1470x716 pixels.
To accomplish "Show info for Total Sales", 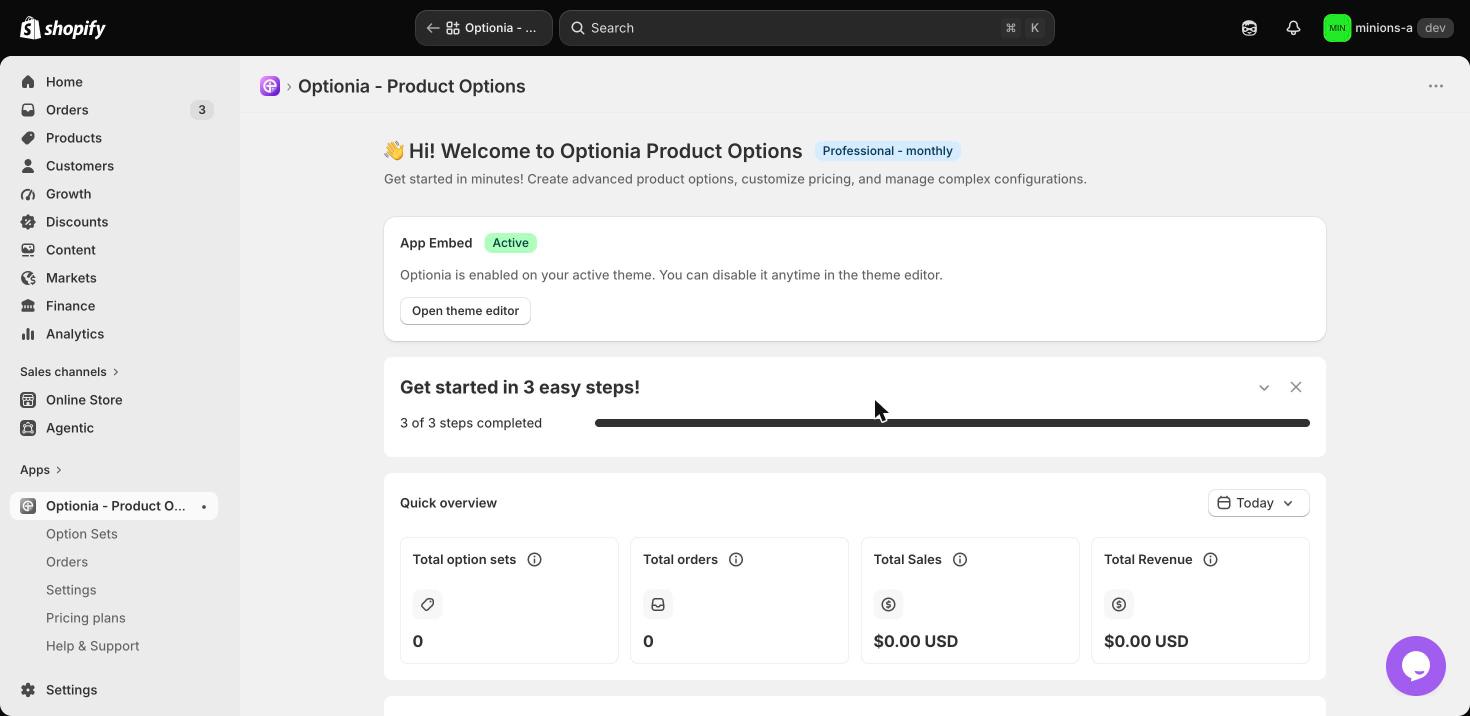I will pyautogui.click(x=960, y=560).
